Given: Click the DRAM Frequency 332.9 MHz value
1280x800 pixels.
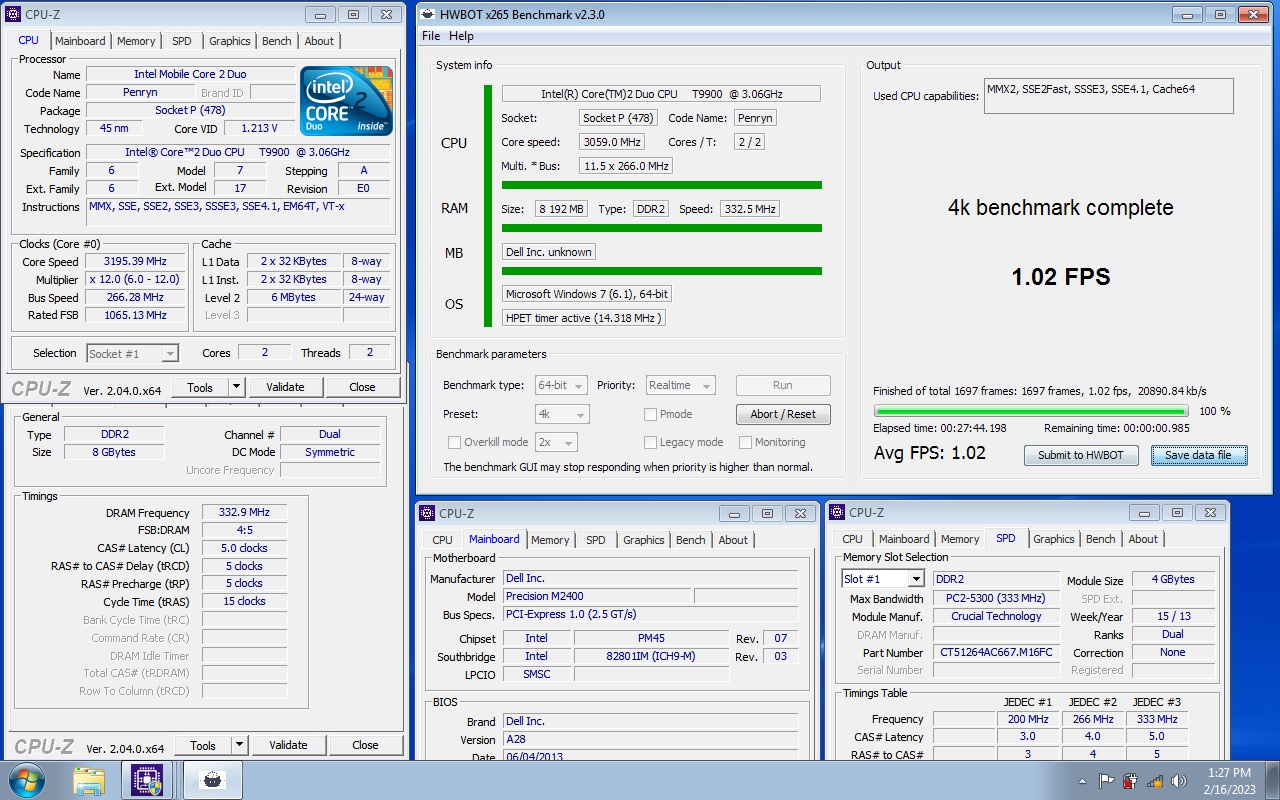Looking at the screenshot, I should coord(244,512).
